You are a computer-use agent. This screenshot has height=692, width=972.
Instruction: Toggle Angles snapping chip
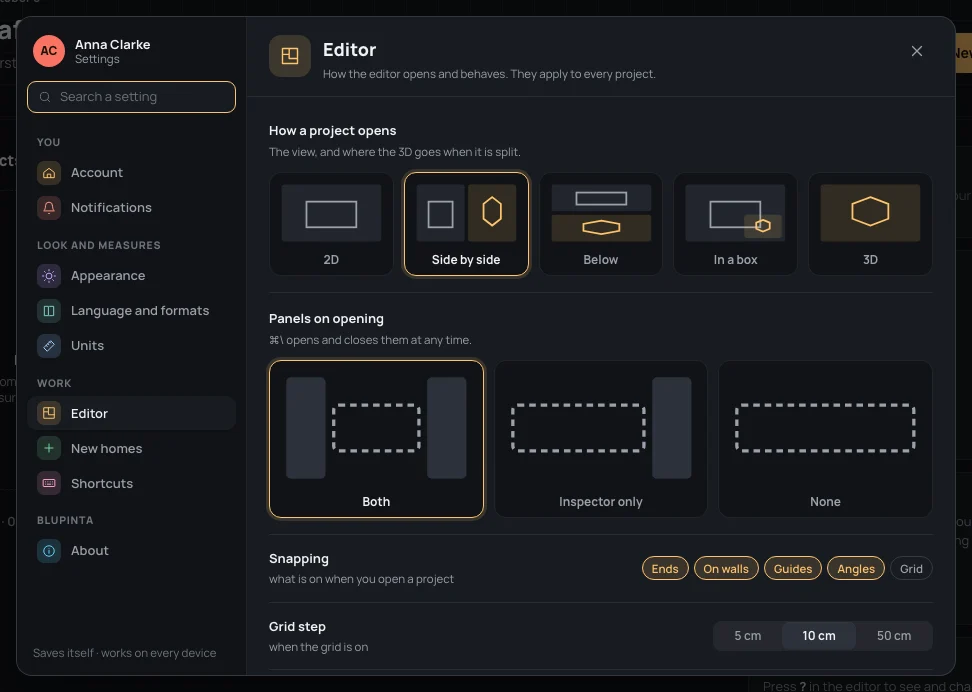pyautogui.click(x=856, y=569)
